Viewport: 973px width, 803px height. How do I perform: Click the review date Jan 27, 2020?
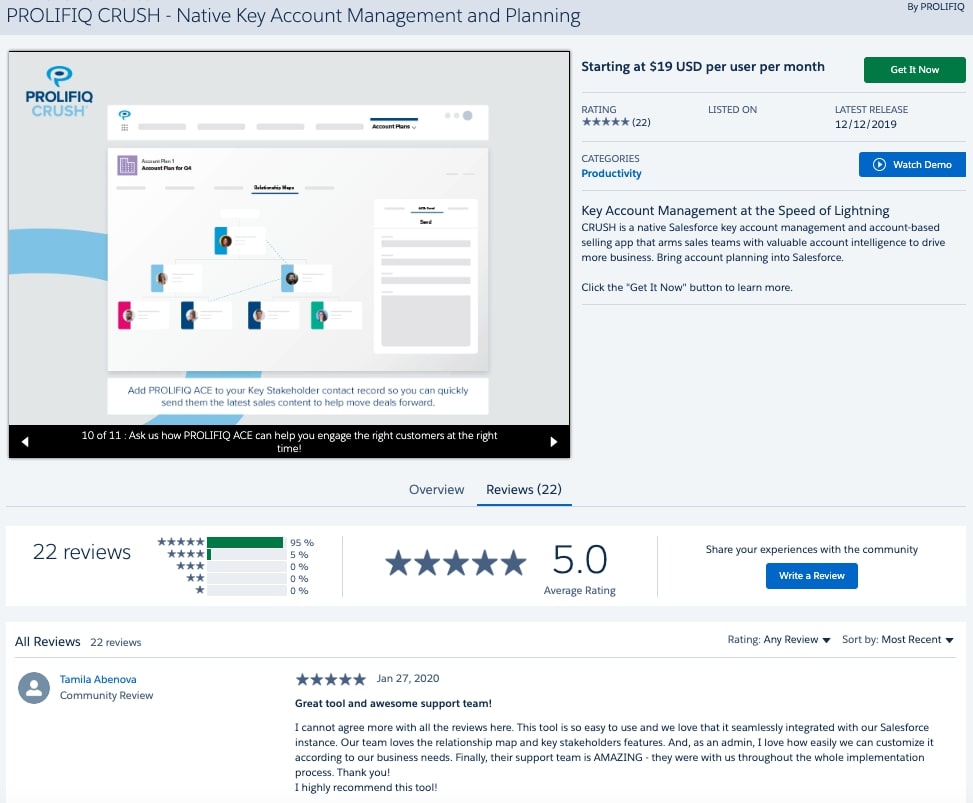(x=408, y=678)
